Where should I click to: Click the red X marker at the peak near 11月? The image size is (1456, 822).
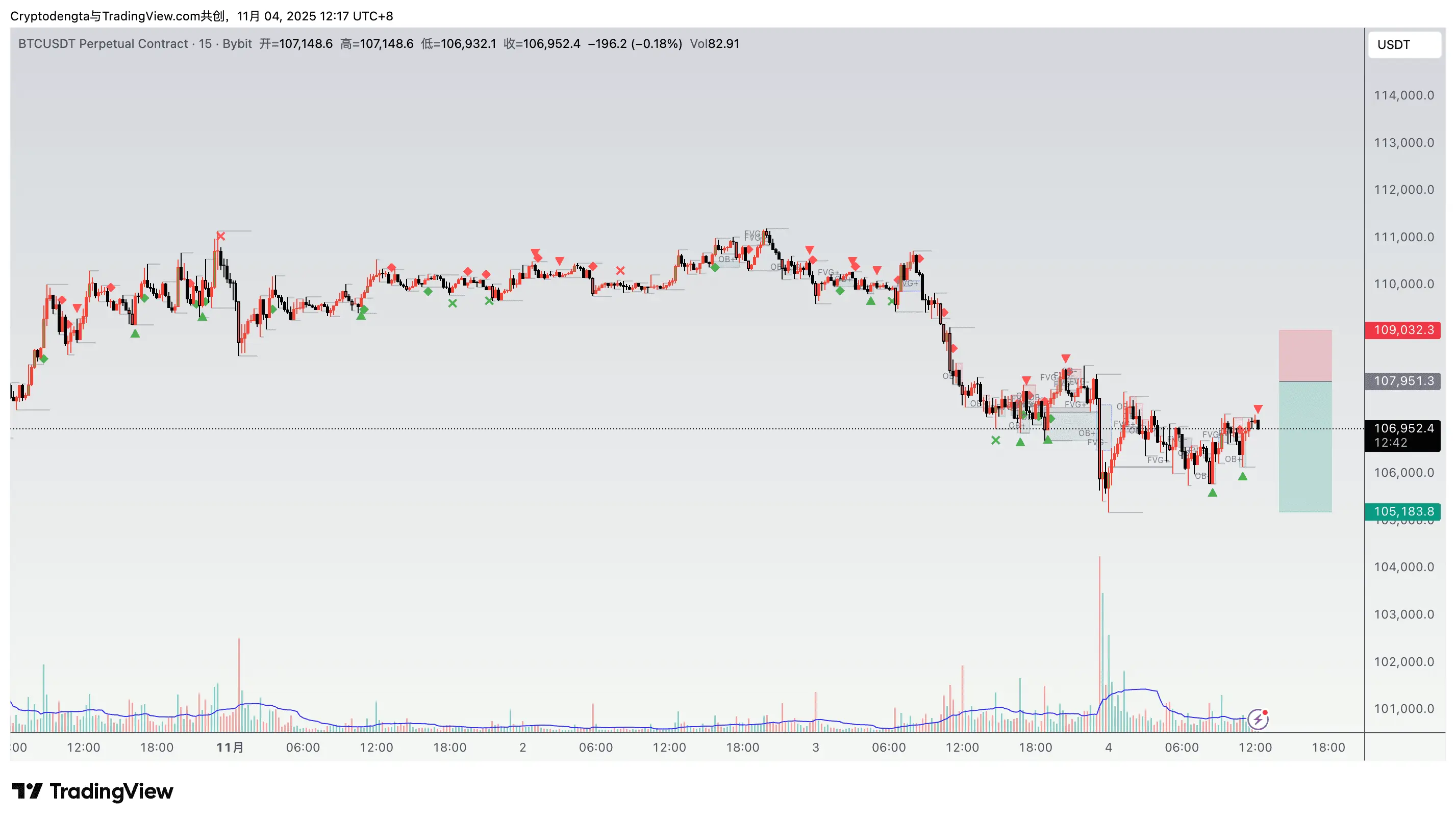(x=220, y=236)
